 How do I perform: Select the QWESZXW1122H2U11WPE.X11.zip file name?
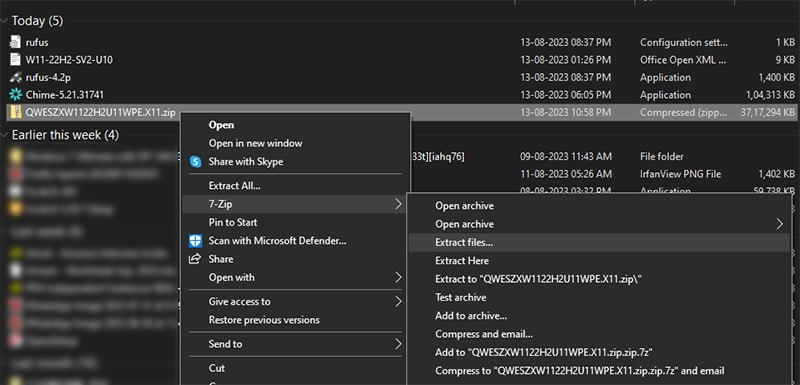pyautogui.click(x=101, y=112)
